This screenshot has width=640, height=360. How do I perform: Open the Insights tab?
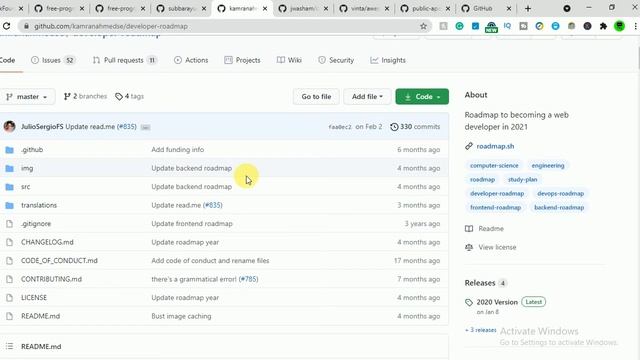coord(388,60)
